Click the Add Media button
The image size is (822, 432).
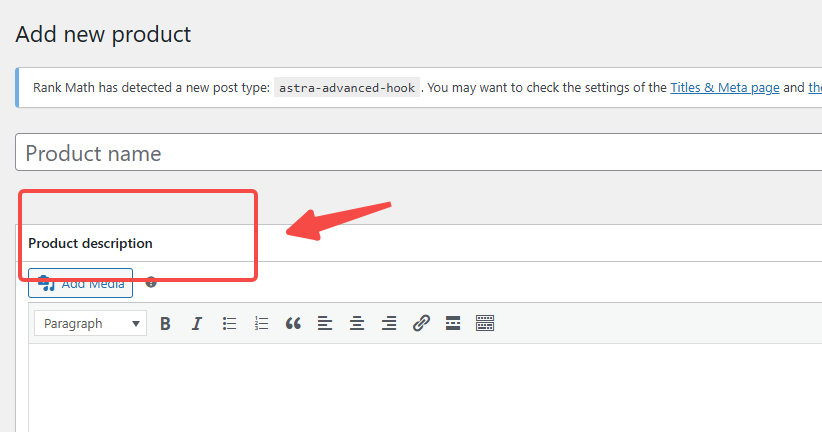[x=80, y=284]
